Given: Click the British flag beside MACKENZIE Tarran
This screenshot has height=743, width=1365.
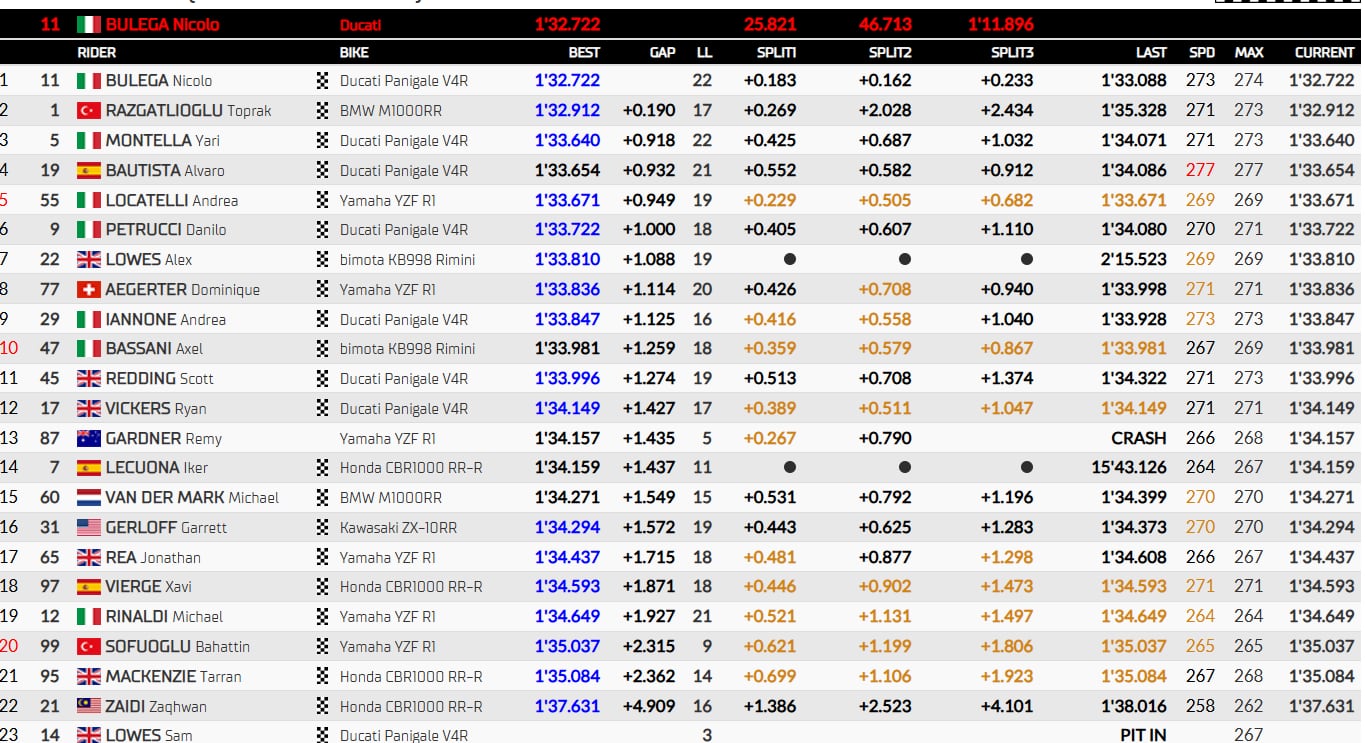Looking at the screenshot, I should click(89, 677).
